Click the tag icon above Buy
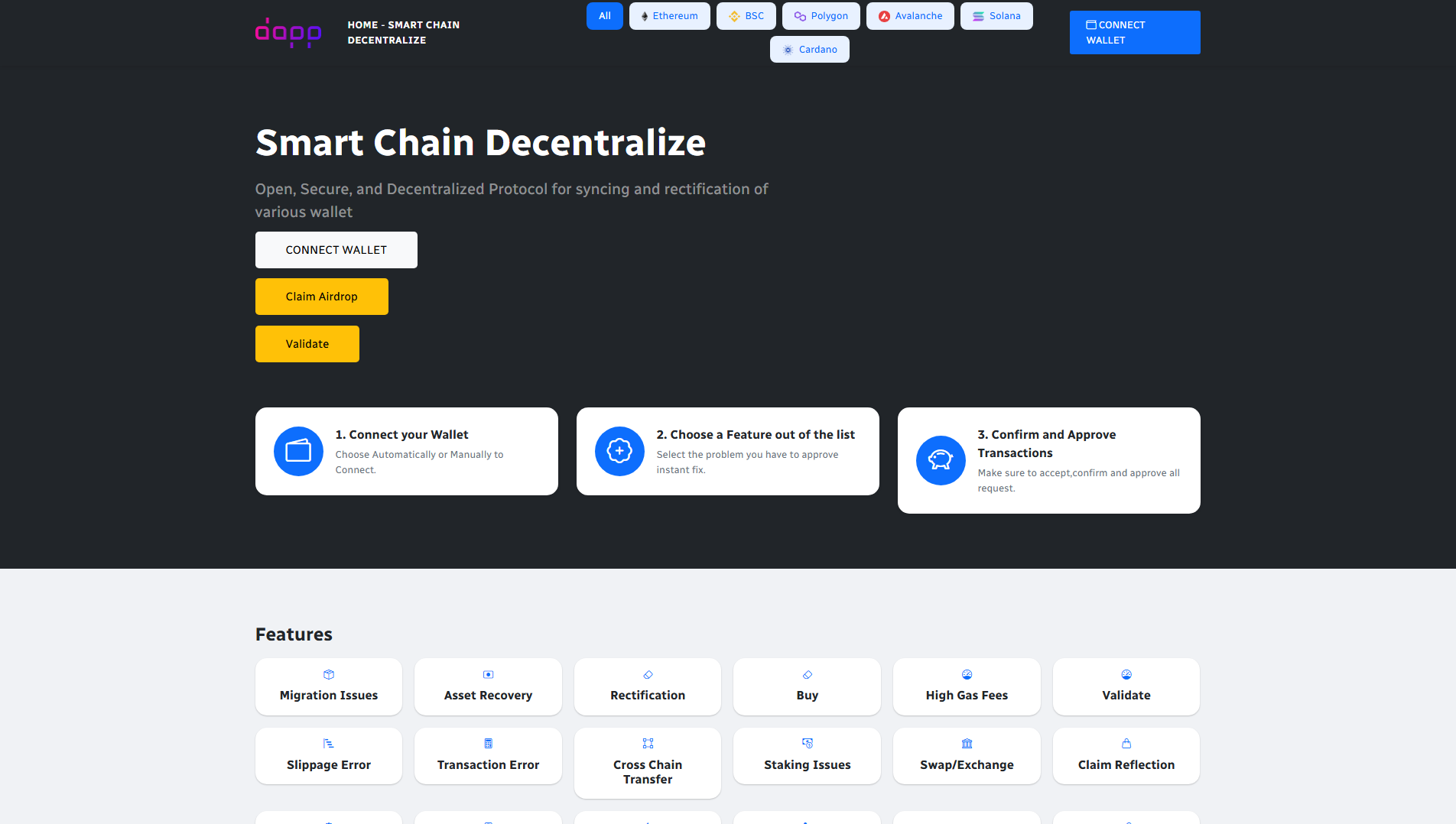The height and width of the screenshot is (824, 1456). point(807,674)
